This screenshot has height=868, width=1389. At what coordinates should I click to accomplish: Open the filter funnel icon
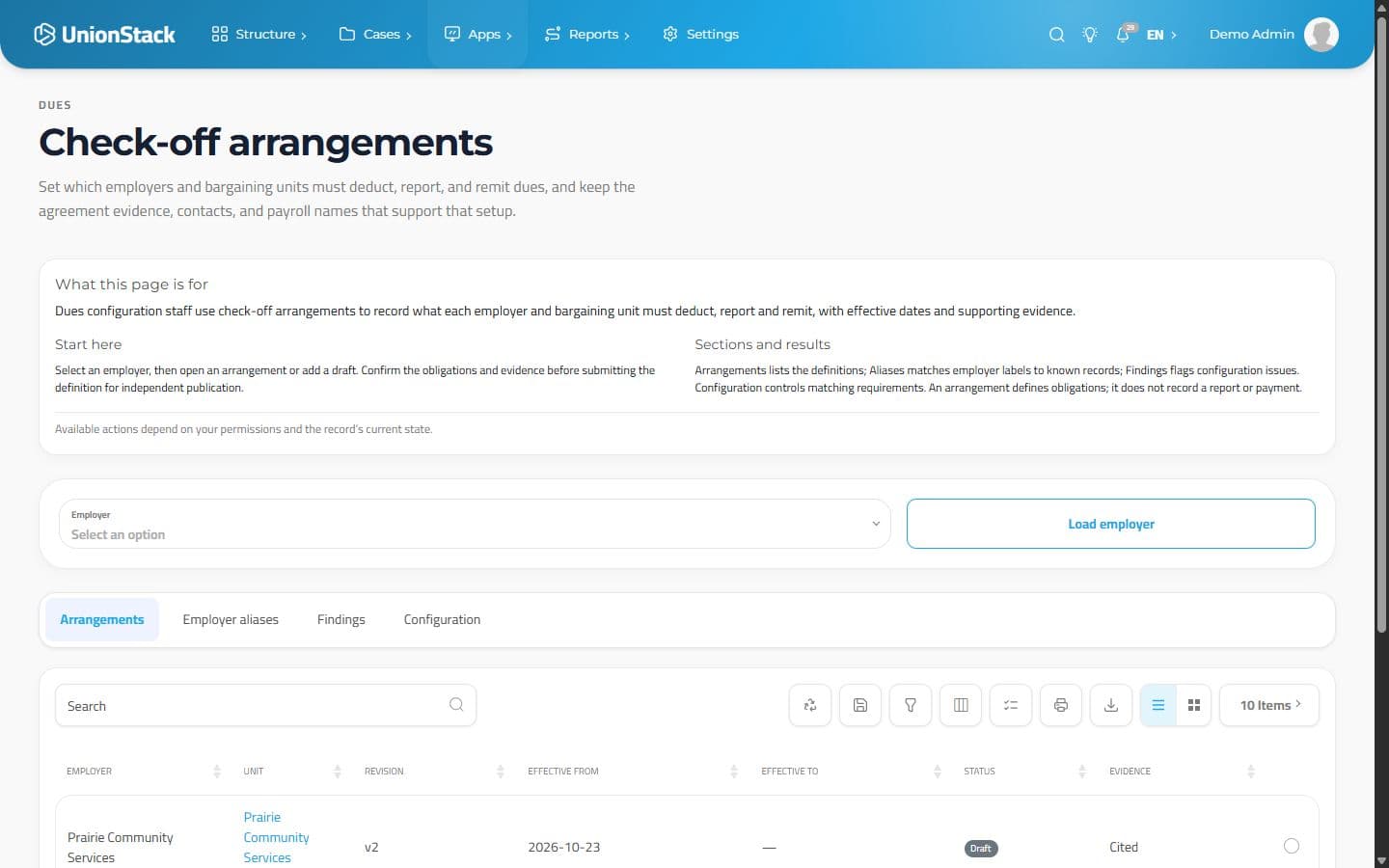911,705
